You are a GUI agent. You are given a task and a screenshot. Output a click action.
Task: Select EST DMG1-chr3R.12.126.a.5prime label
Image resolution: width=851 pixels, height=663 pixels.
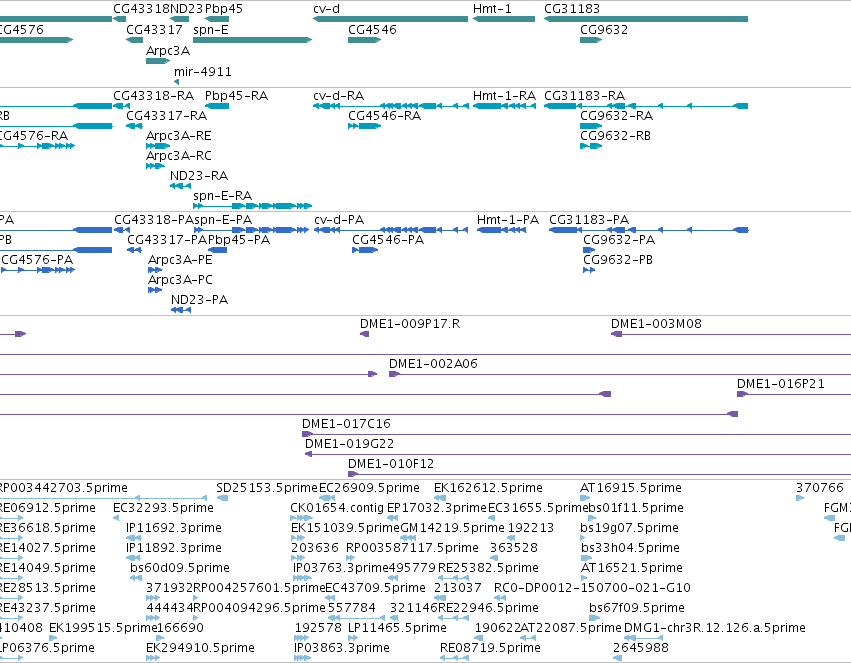tap(715, 628)
